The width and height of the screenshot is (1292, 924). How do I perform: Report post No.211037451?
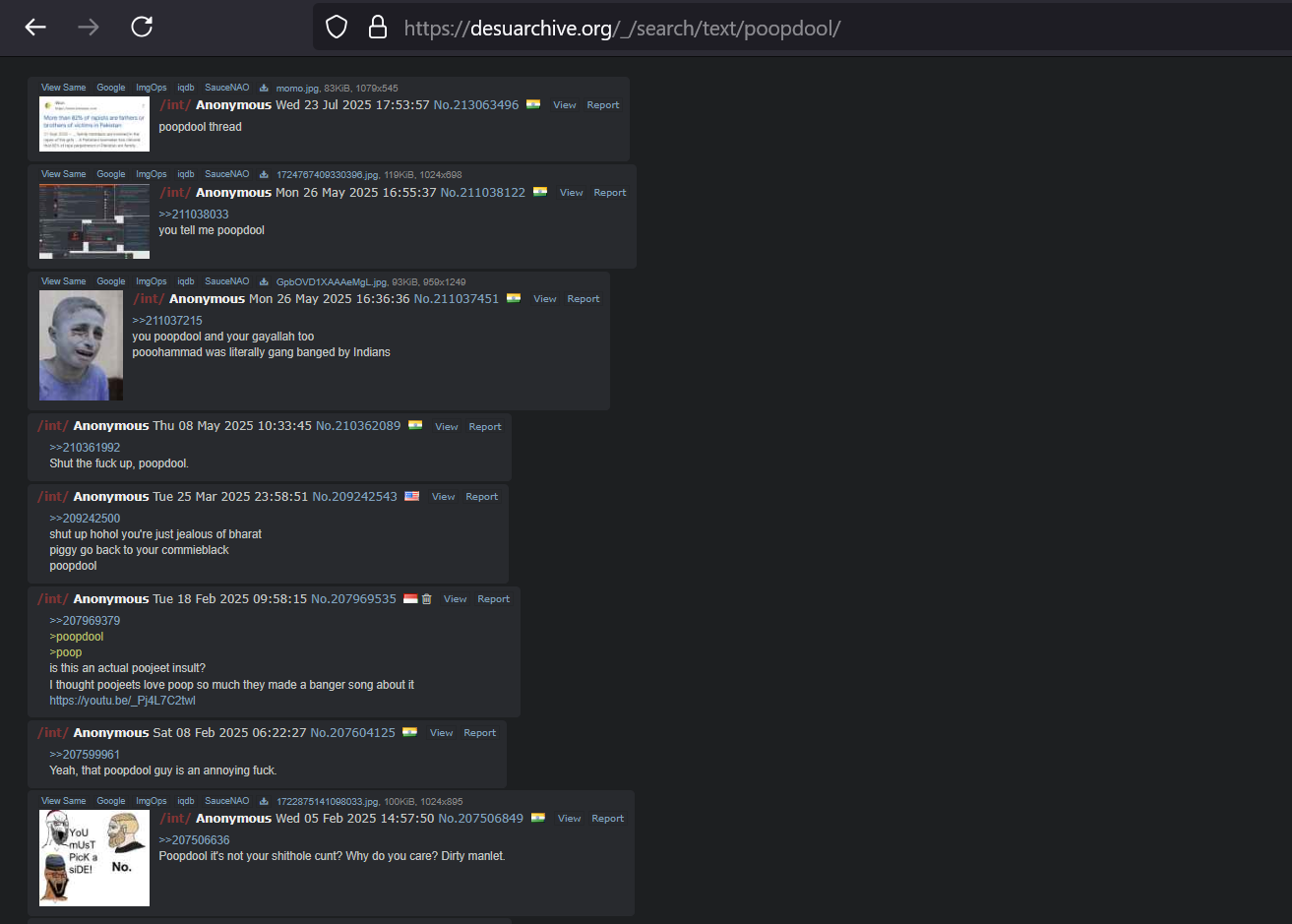click(584, 299)
